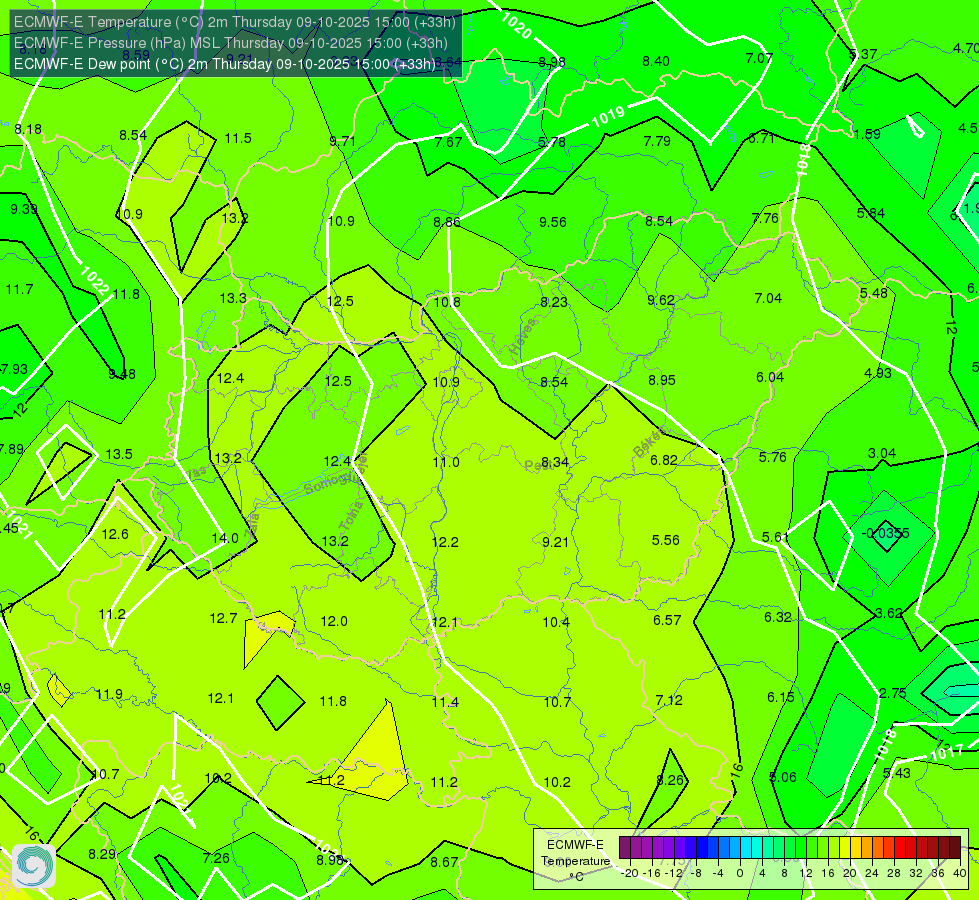
Task: Click the 8.95 grid value
Action: (662, 380)
